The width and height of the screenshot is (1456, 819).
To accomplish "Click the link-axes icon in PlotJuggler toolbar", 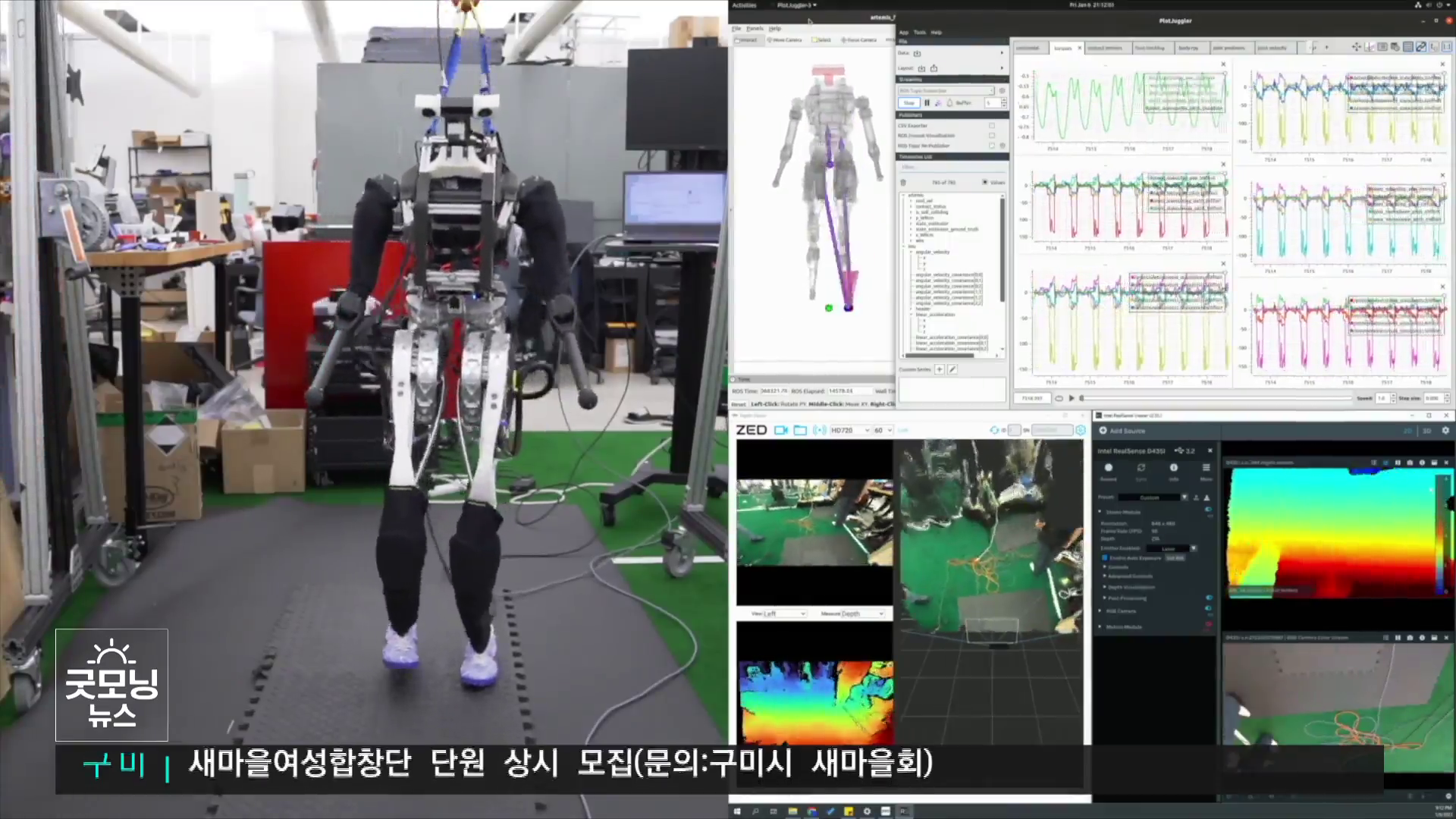I will point(1421,47).
